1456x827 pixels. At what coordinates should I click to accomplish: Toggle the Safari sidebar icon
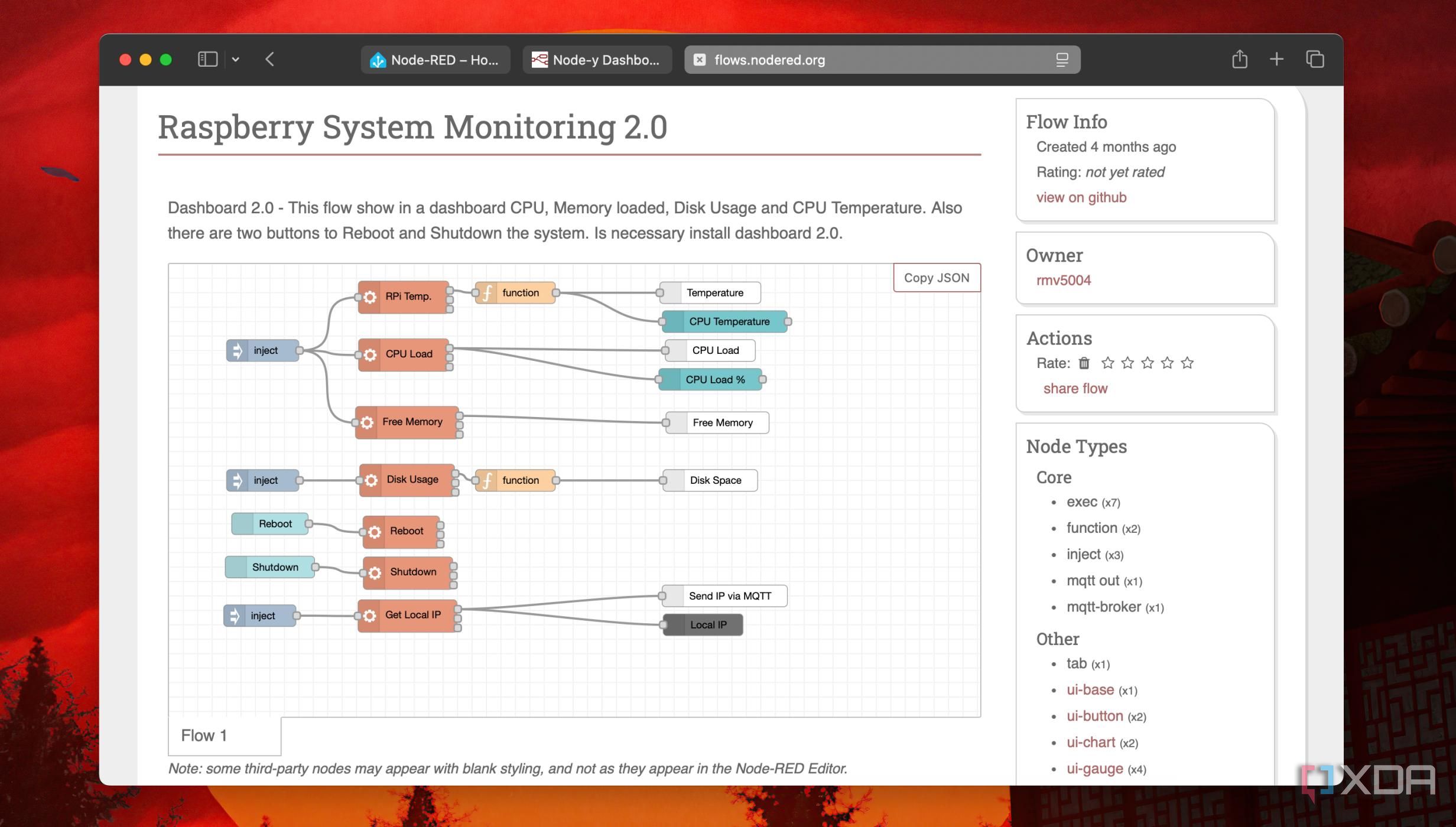click(x=207, y=60)
